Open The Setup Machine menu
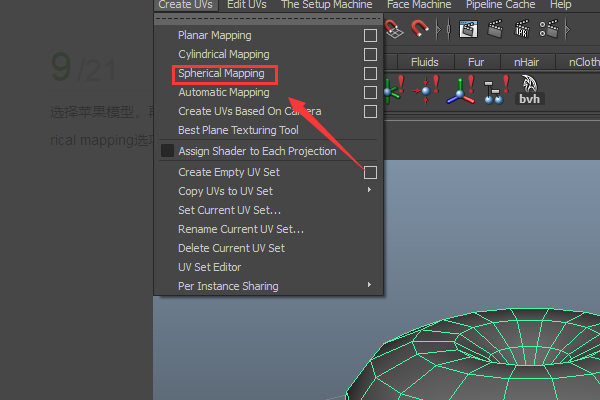The height and width of the screenshot is (400, 600). (327, 5)
